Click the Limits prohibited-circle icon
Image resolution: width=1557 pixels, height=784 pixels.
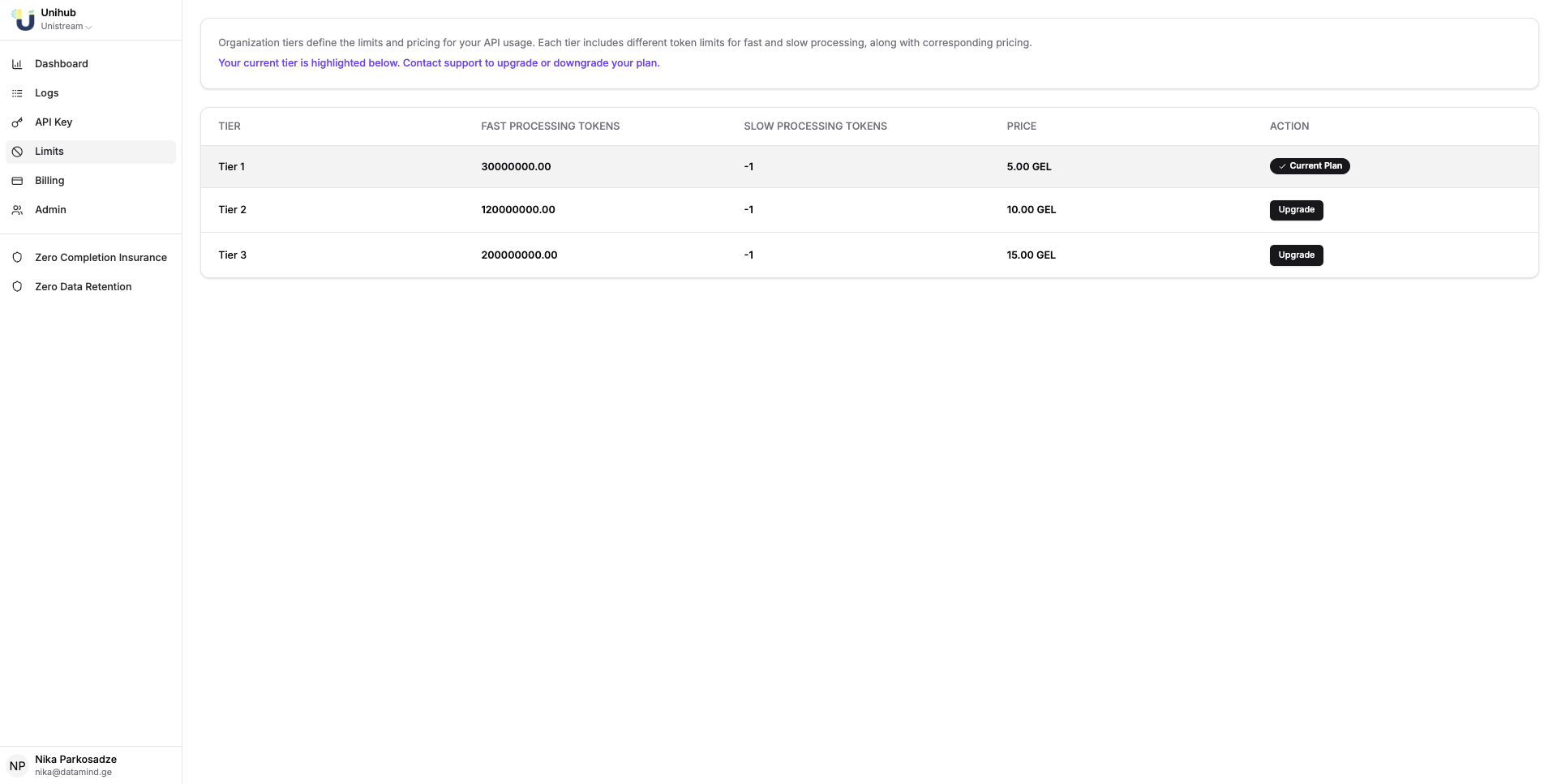click(x=17, y=152)
